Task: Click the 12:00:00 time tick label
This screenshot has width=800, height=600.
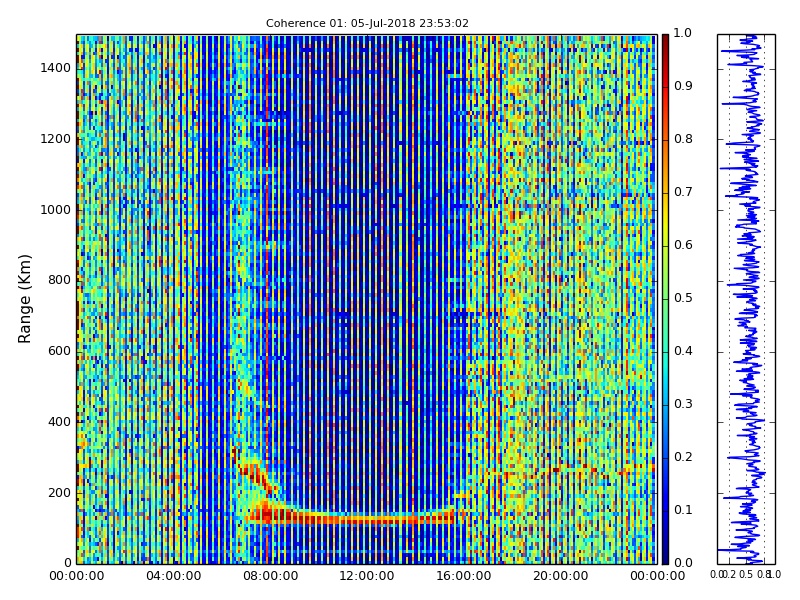Action: [x=367, y=576]
